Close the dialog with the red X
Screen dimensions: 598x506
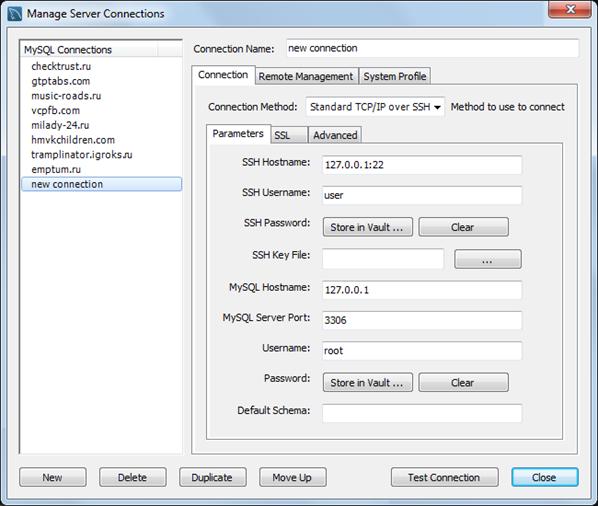coord(570,9)
